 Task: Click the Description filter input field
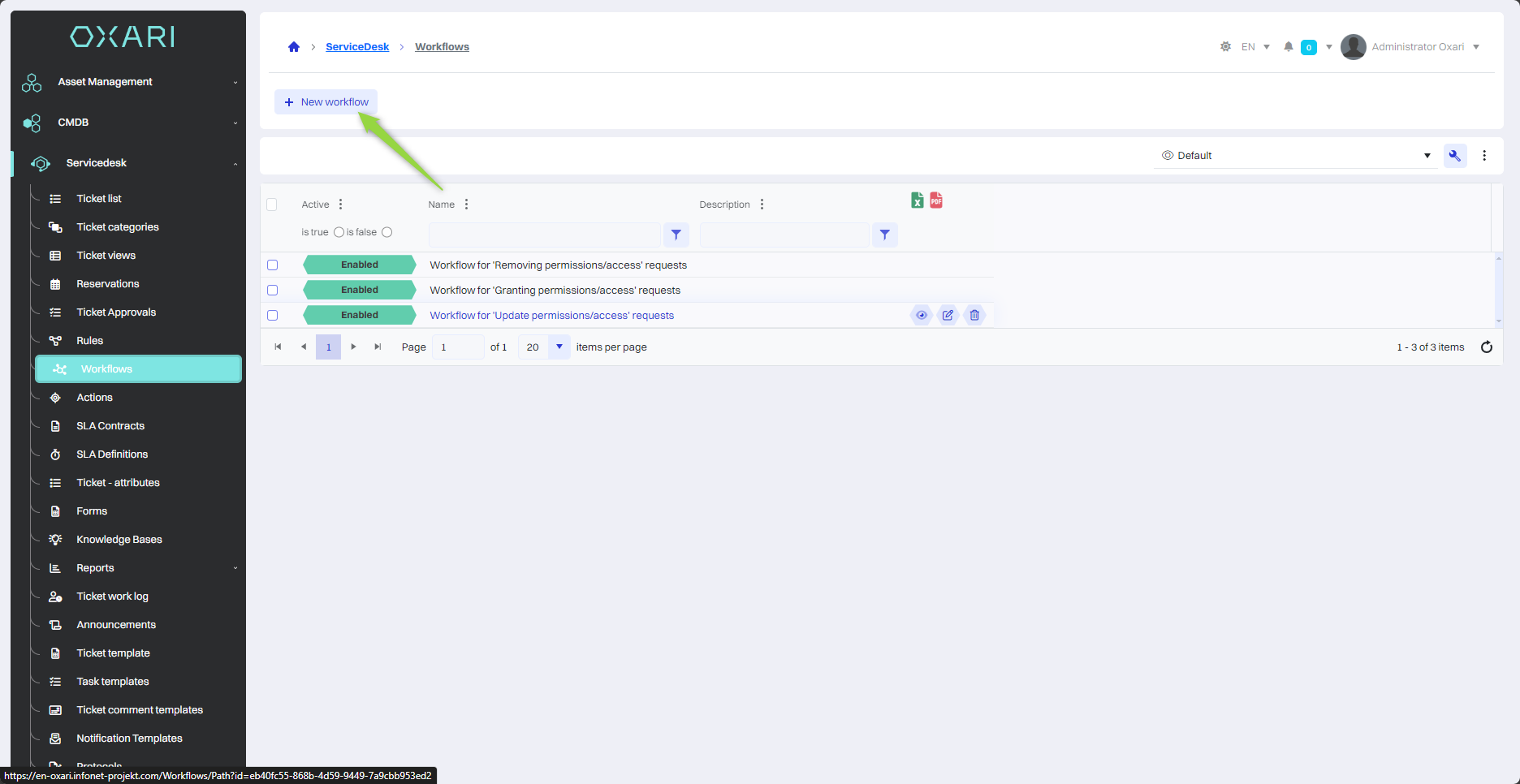(x=784, y=235)
